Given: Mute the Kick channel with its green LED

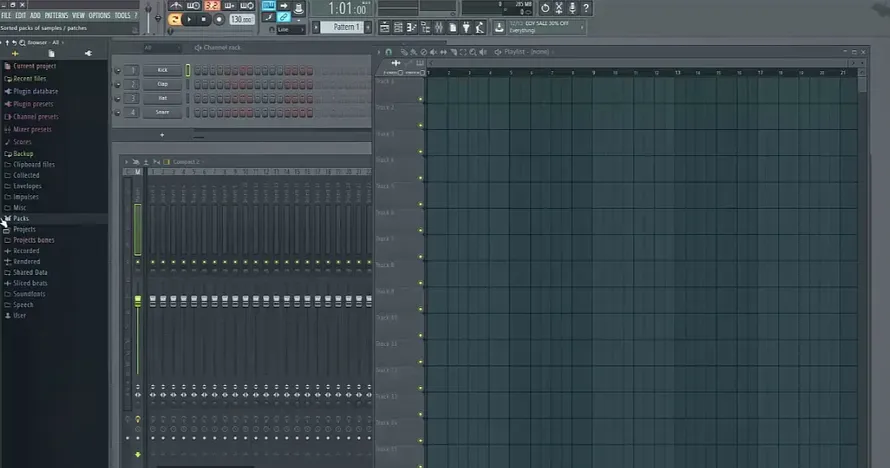Looking at the screenshot, I should coord(117,71).
